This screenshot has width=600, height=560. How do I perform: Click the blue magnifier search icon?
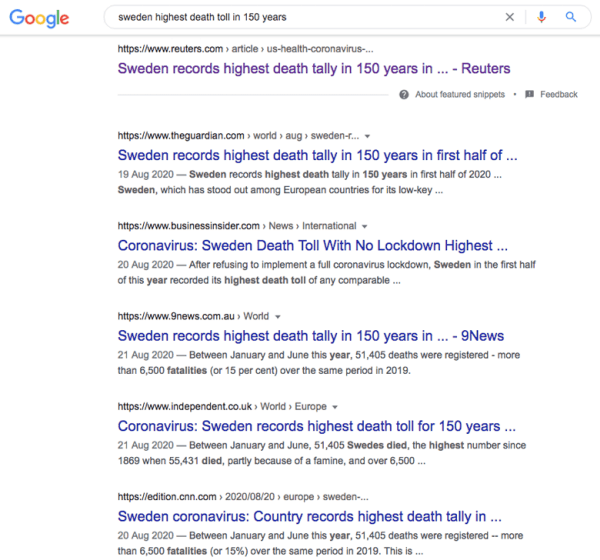[571, 17]
